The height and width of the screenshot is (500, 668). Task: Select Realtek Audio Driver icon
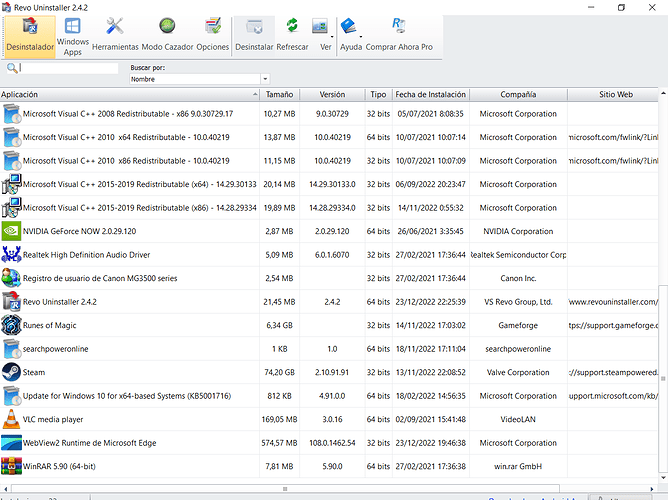tap(11, 255)
